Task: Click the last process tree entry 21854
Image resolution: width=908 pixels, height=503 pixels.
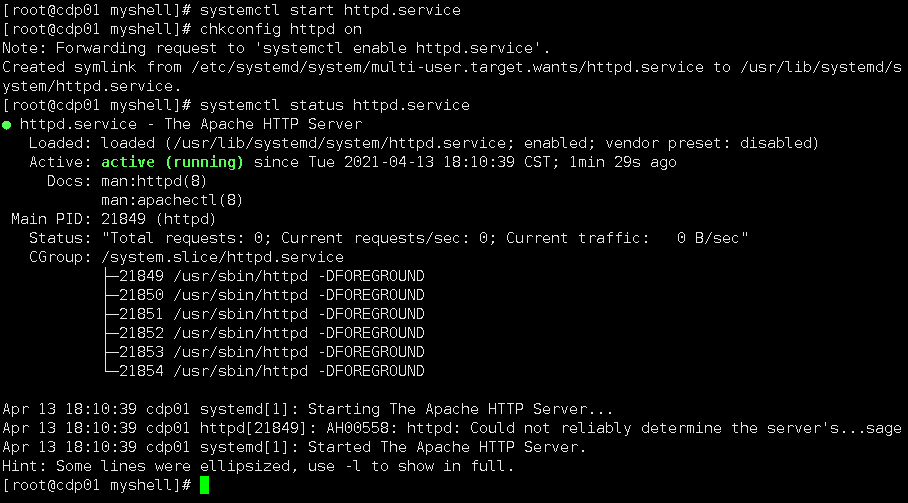Action: tap(272, 371)
